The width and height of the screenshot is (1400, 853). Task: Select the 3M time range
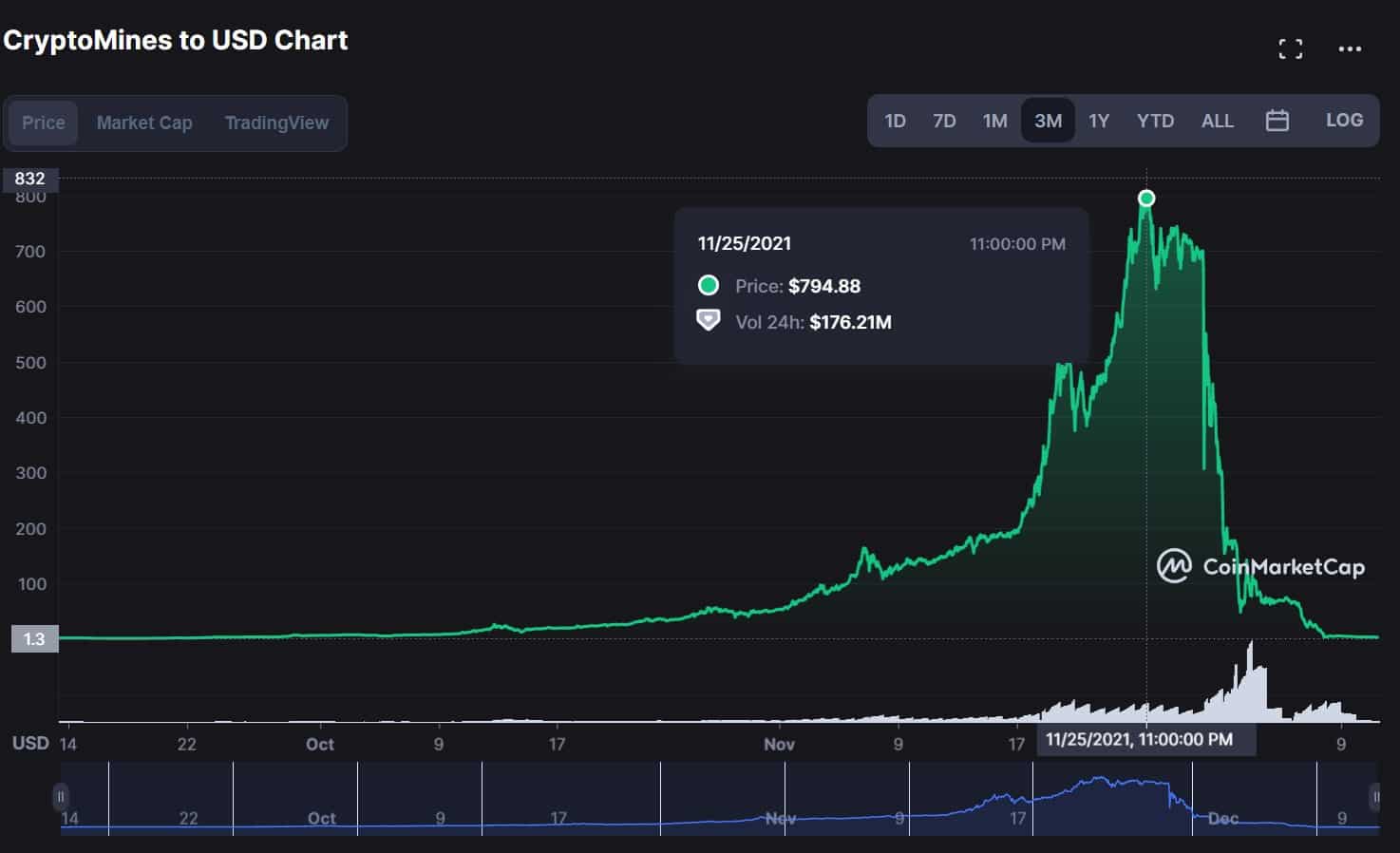tap(1048, 121)
